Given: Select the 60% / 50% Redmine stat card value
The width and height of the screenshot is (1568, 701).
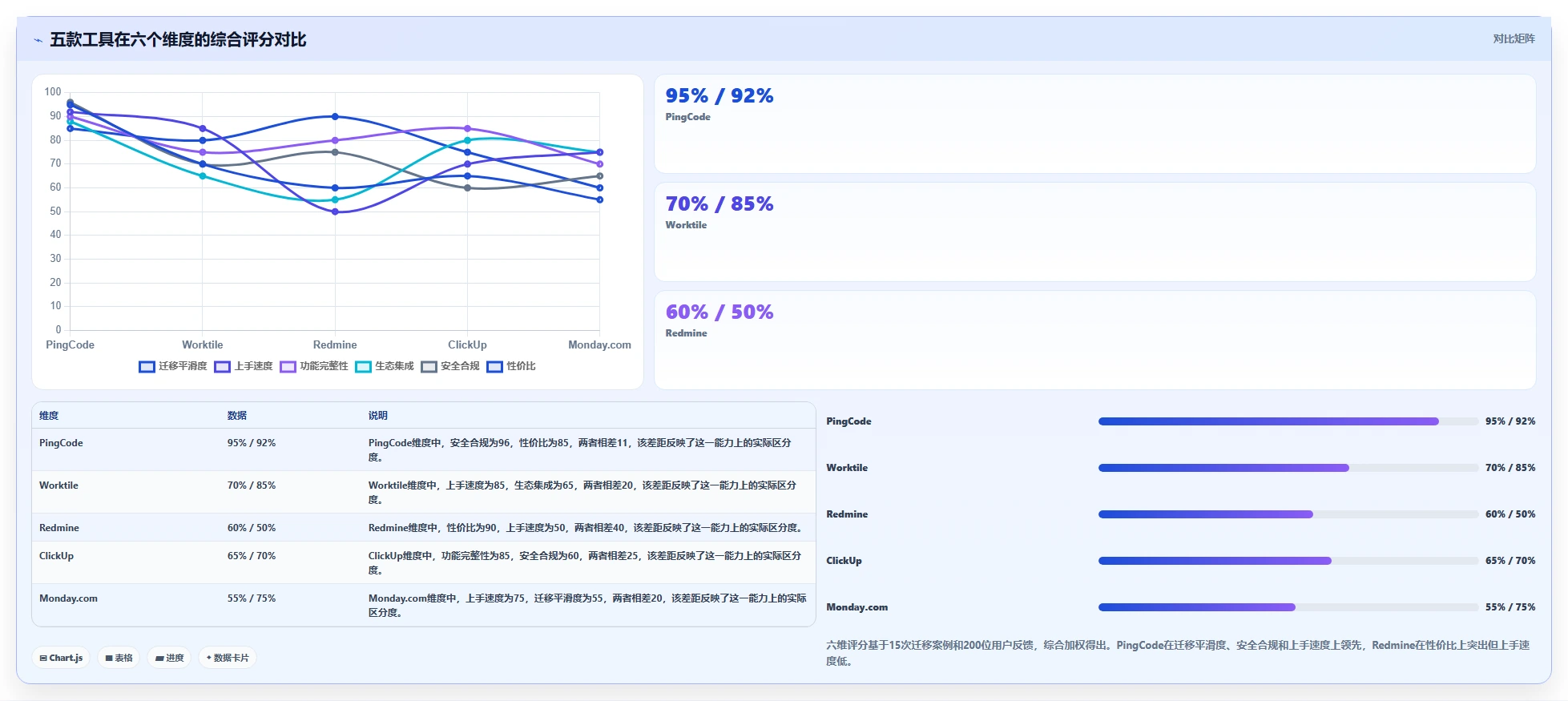Looking at the screenshot, I should tap(720, 312).
